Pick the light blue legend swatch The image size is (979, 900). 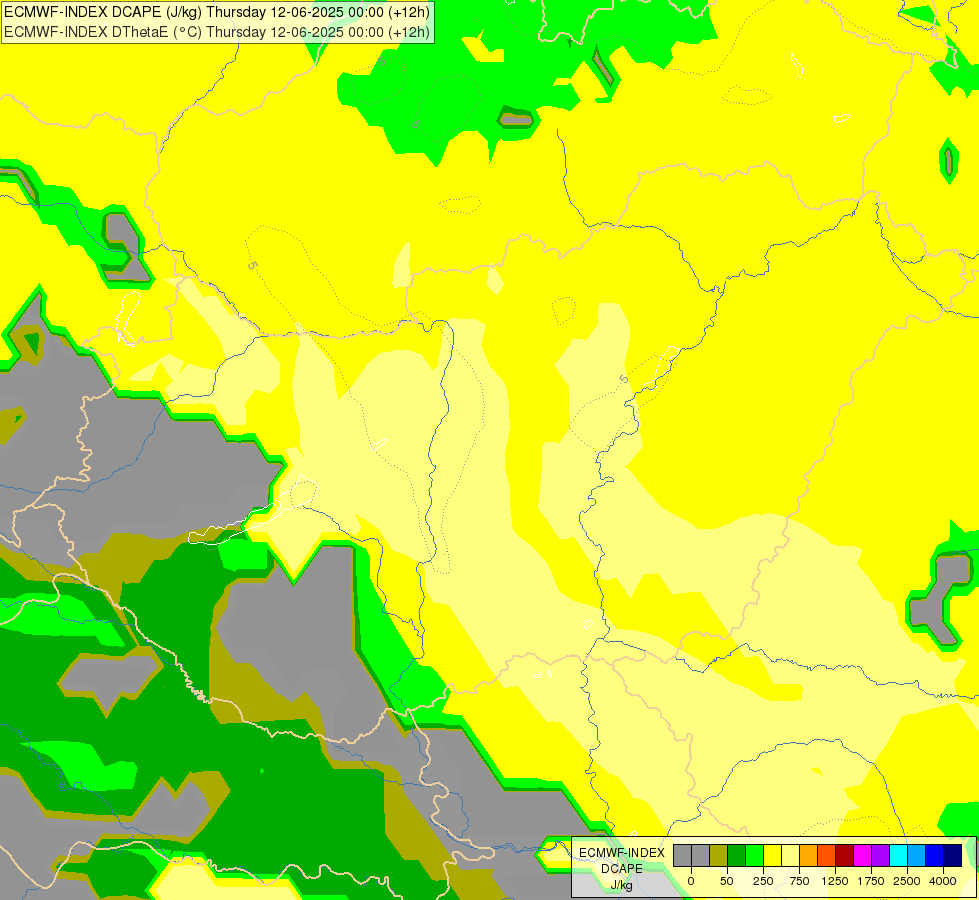pos(917,855)
